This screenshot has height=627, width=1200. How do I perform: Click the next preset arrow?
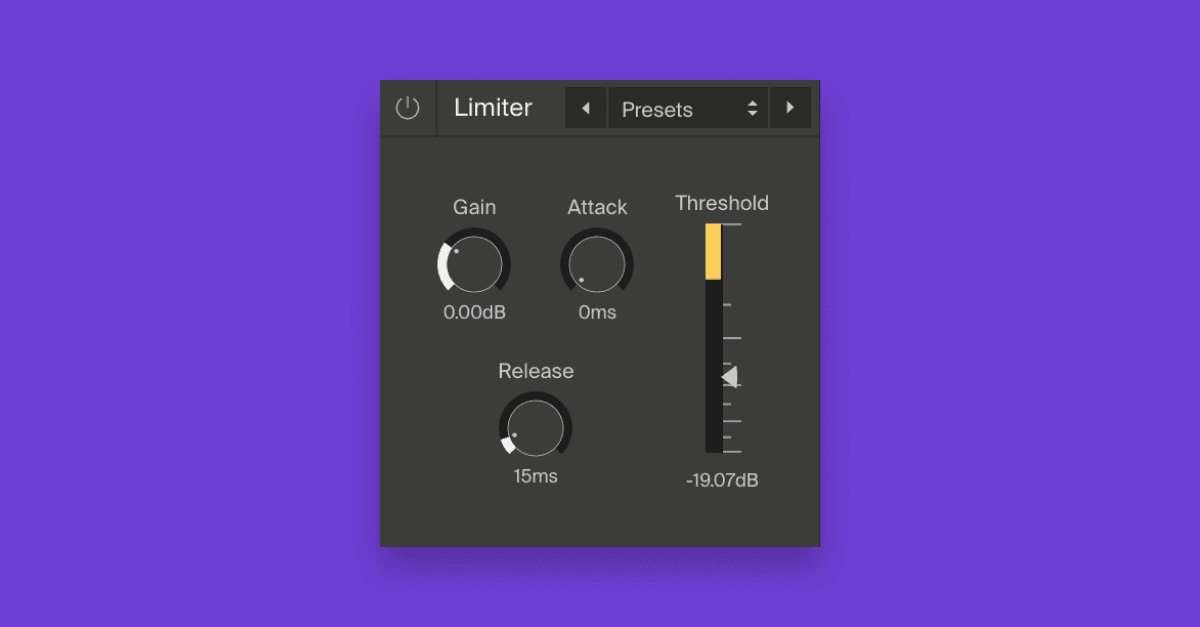(x=791, y=108)
